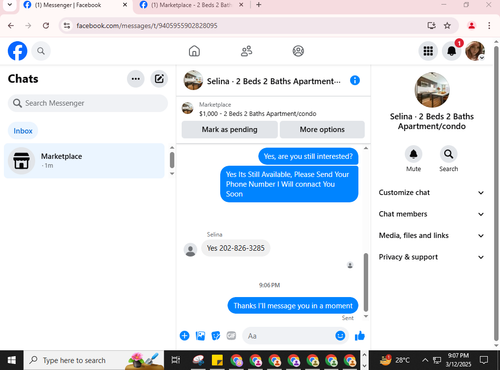Click conversation scrollbar thumb
Screen dimensions: 500x370
366,282
